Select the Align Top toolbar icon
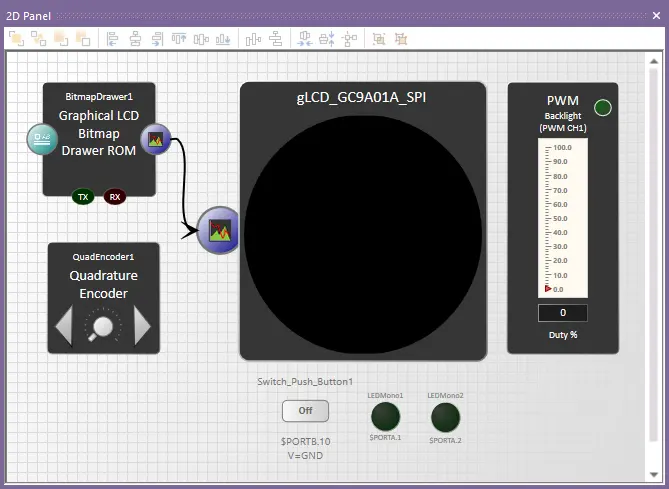Viewport: 669px width, 489px height. tap(179, 39)
